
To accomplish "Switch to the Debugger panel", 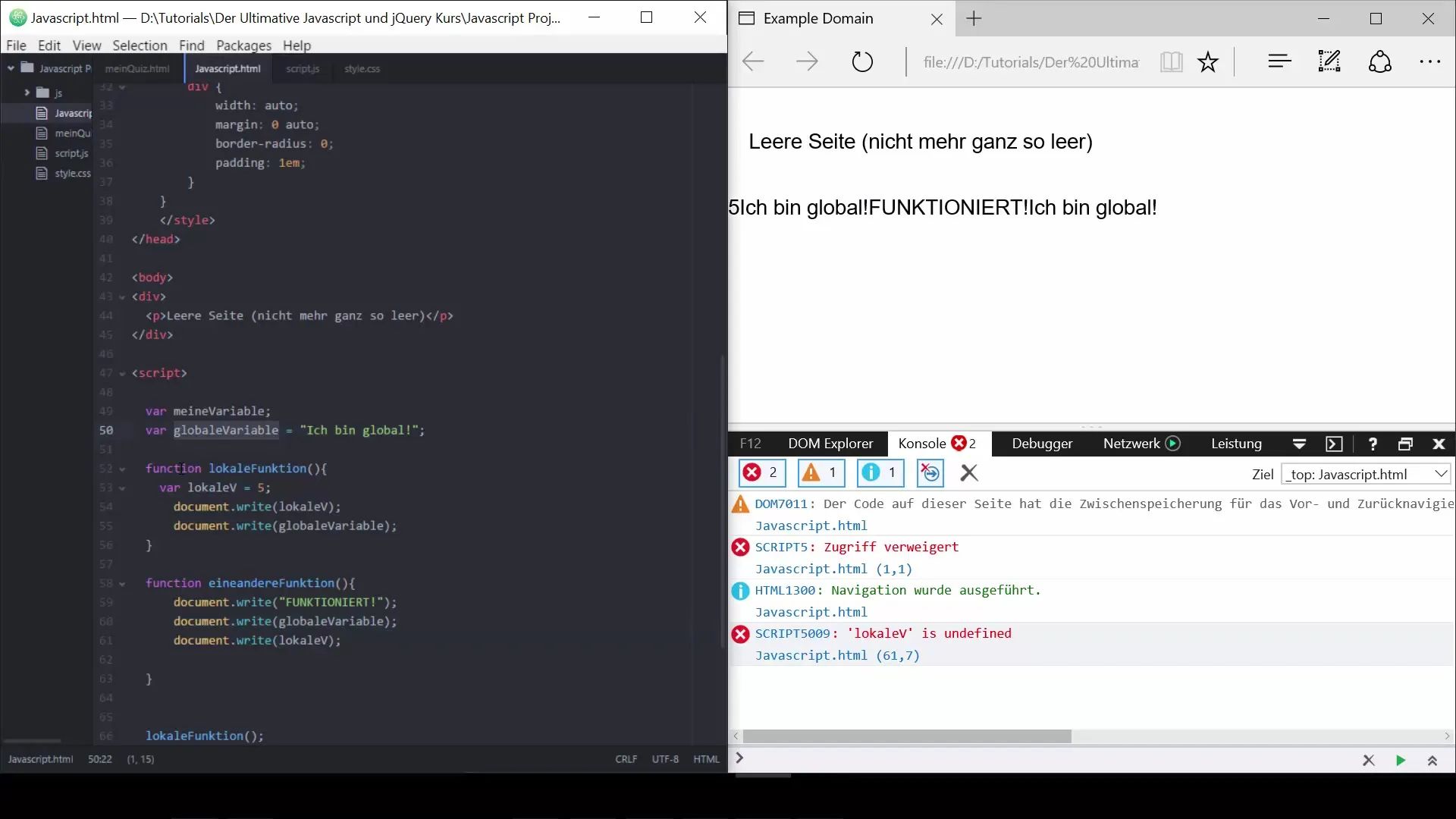I will 1042,444.
